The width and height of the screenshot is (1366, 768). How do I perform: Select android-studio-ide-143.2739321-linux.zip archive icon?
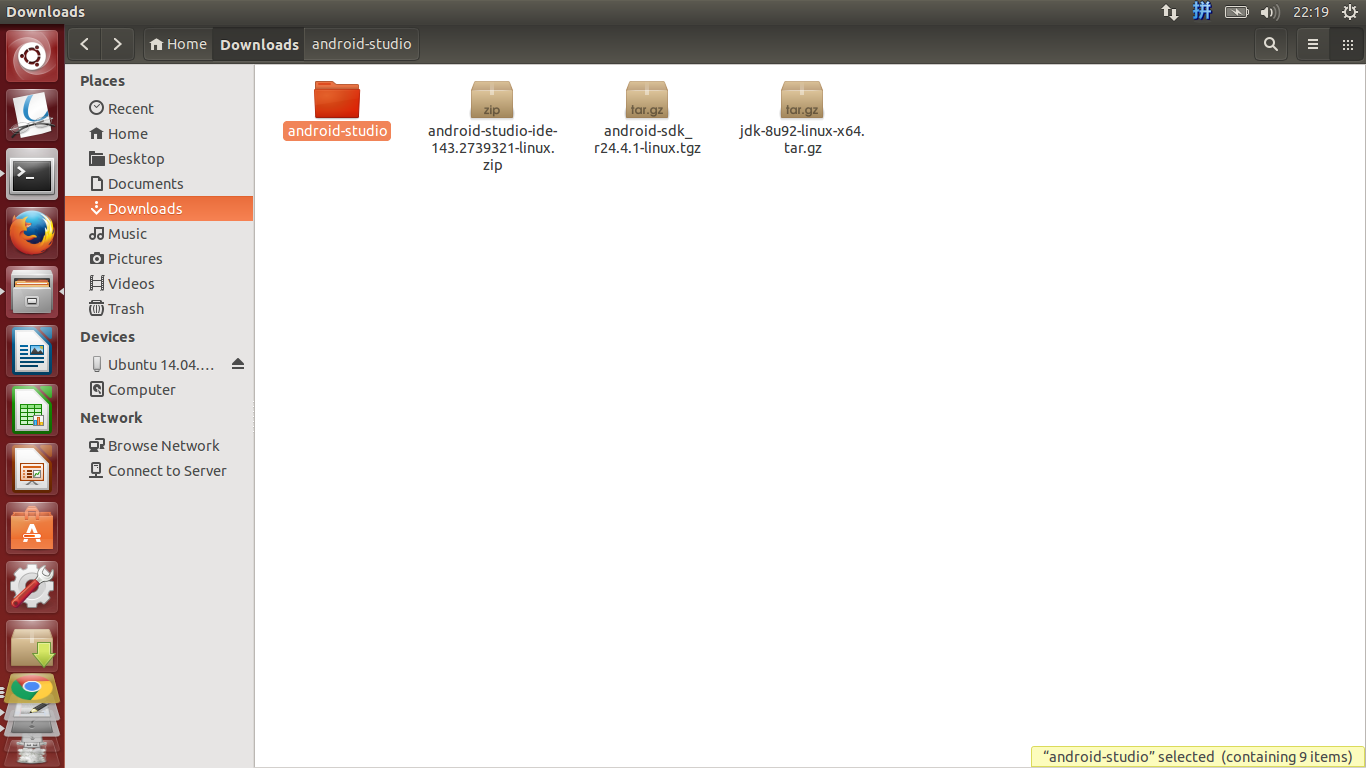coord(492,99)
